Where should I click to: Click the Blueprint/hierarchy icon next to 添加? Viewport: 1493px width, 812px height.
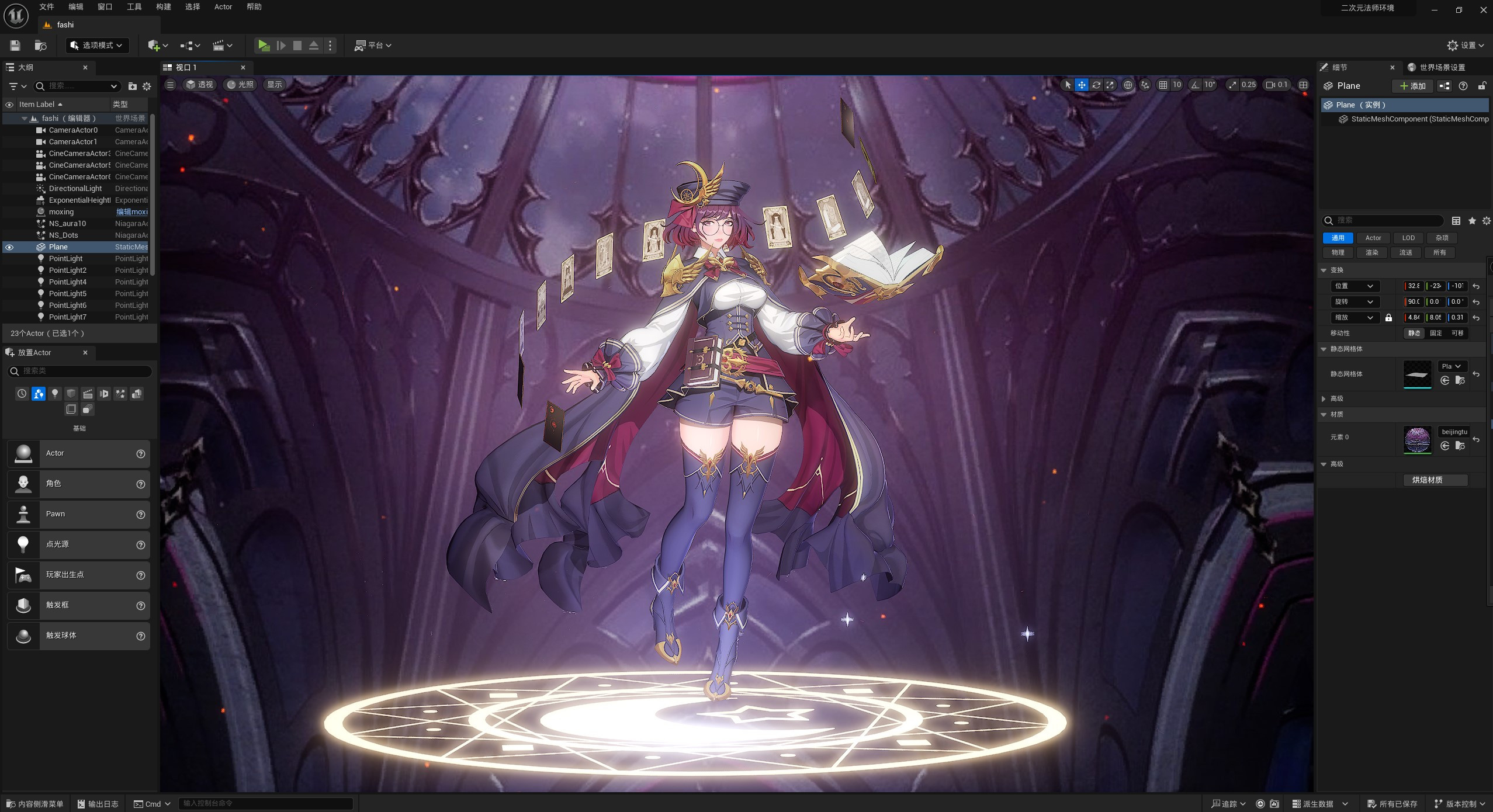tap(1444, 86)
